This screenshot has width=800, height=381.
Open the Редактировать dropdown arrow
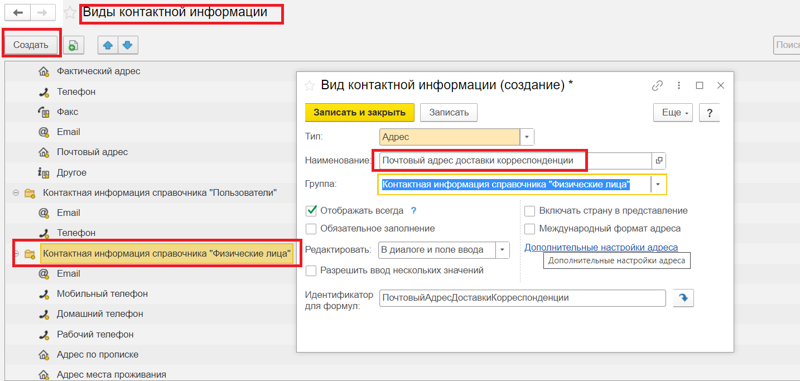503,250
